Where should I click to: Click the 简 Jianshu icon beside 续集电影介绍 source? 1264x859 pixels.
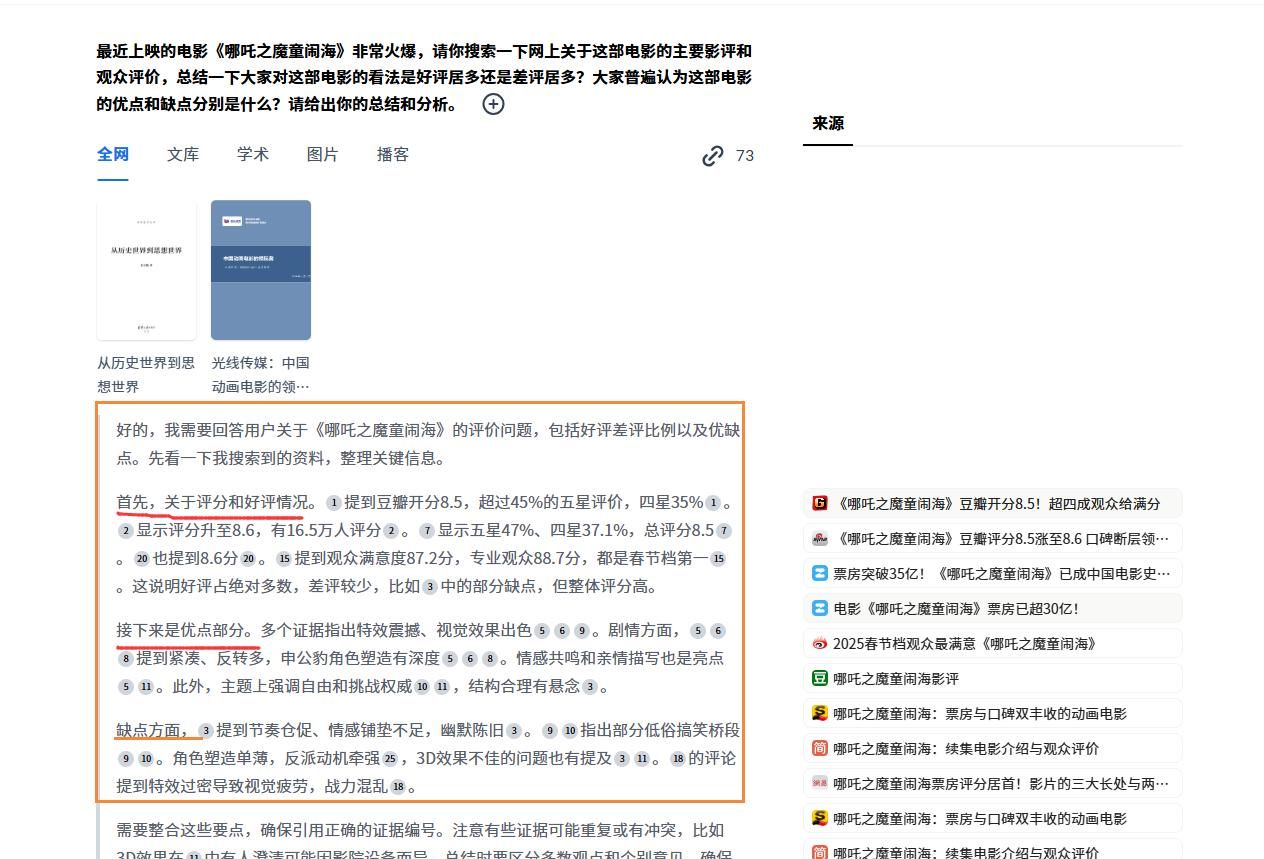(x=819, y=749)
